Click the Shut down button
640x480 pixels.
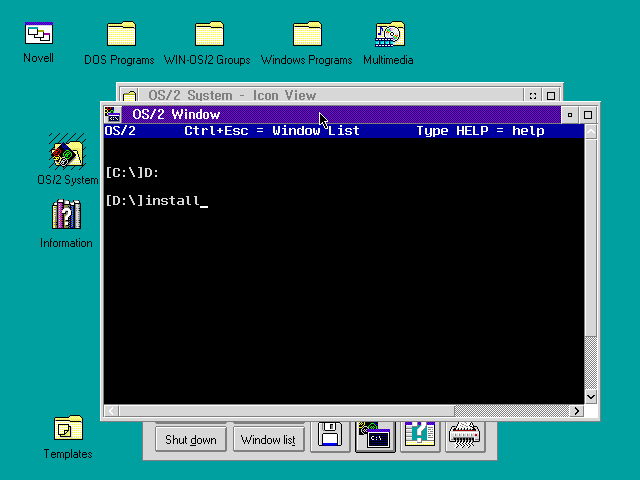191,440
